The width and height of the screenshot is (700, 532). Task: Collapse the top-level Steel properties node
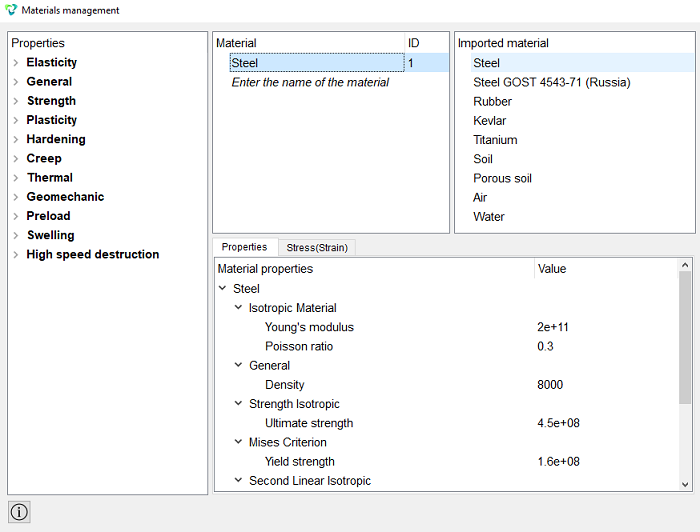click(222, 288)
